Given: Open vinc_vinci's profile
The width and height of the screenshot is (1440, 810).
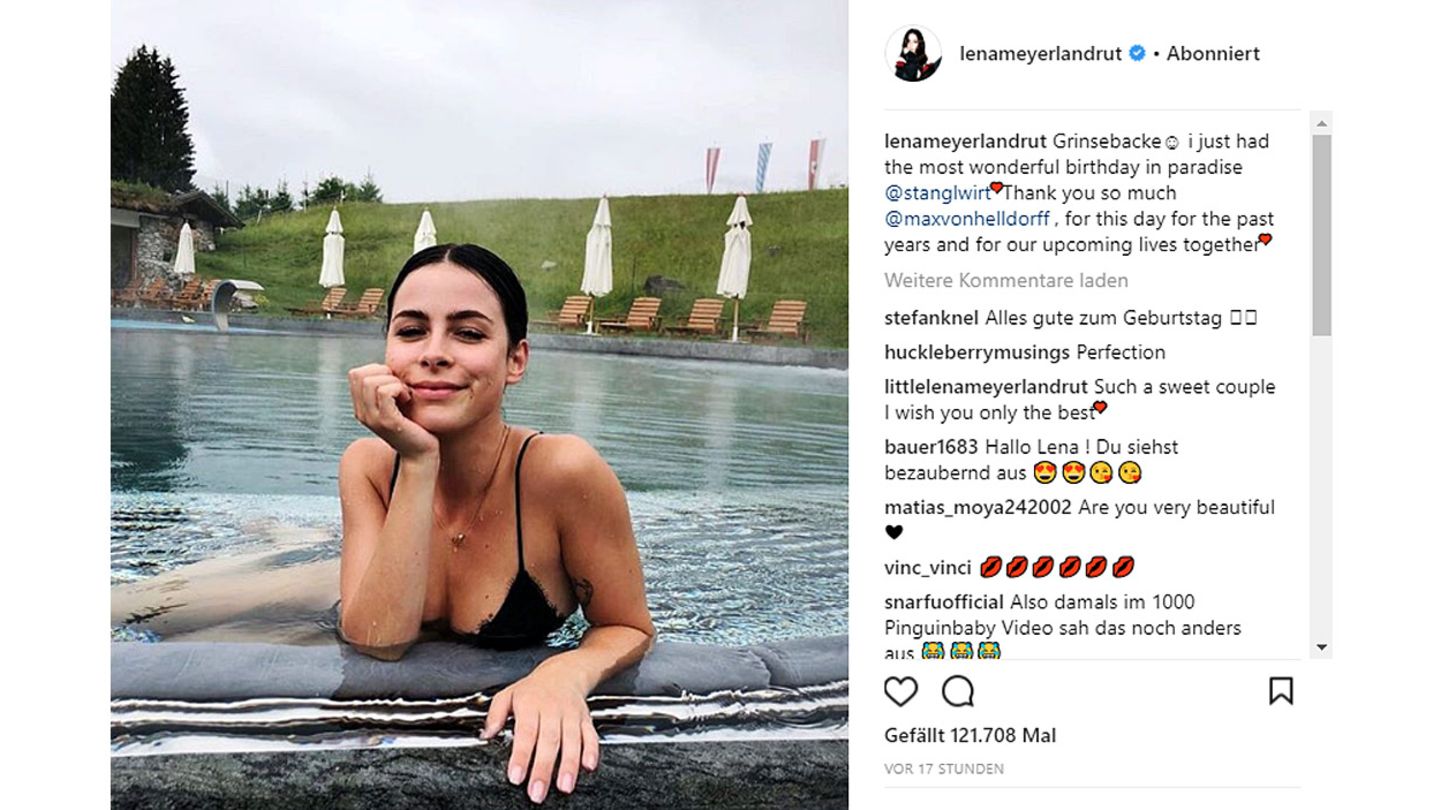Looking at the screenshot, I should [928, 569].
